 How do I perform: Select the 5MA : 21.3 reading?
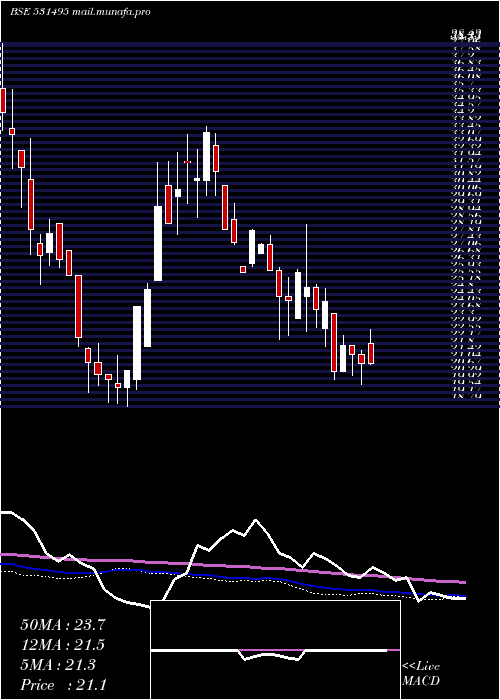[58, 665]
